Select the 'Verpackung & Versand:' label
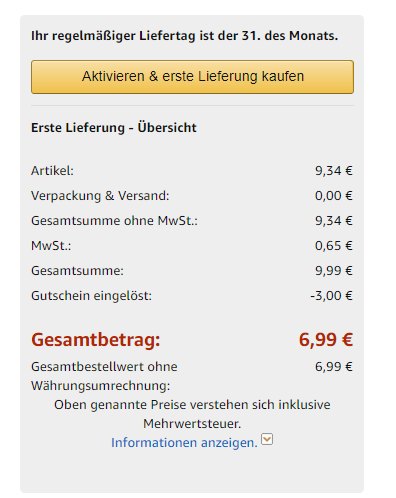Viewport: 396px width, 498px height. click(x=100, y=196)
